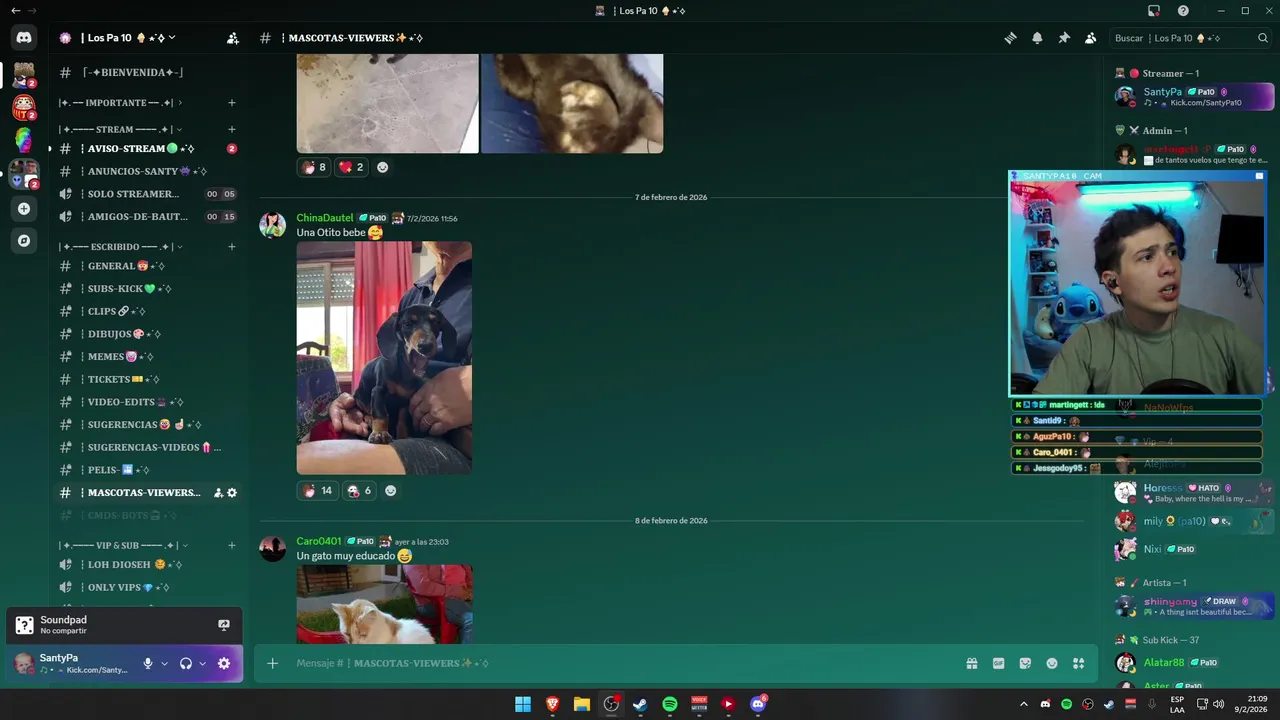Viewport: 1280px width, 720px height.
Task: Toggle the member list icon
Action: click(1090, 38)
